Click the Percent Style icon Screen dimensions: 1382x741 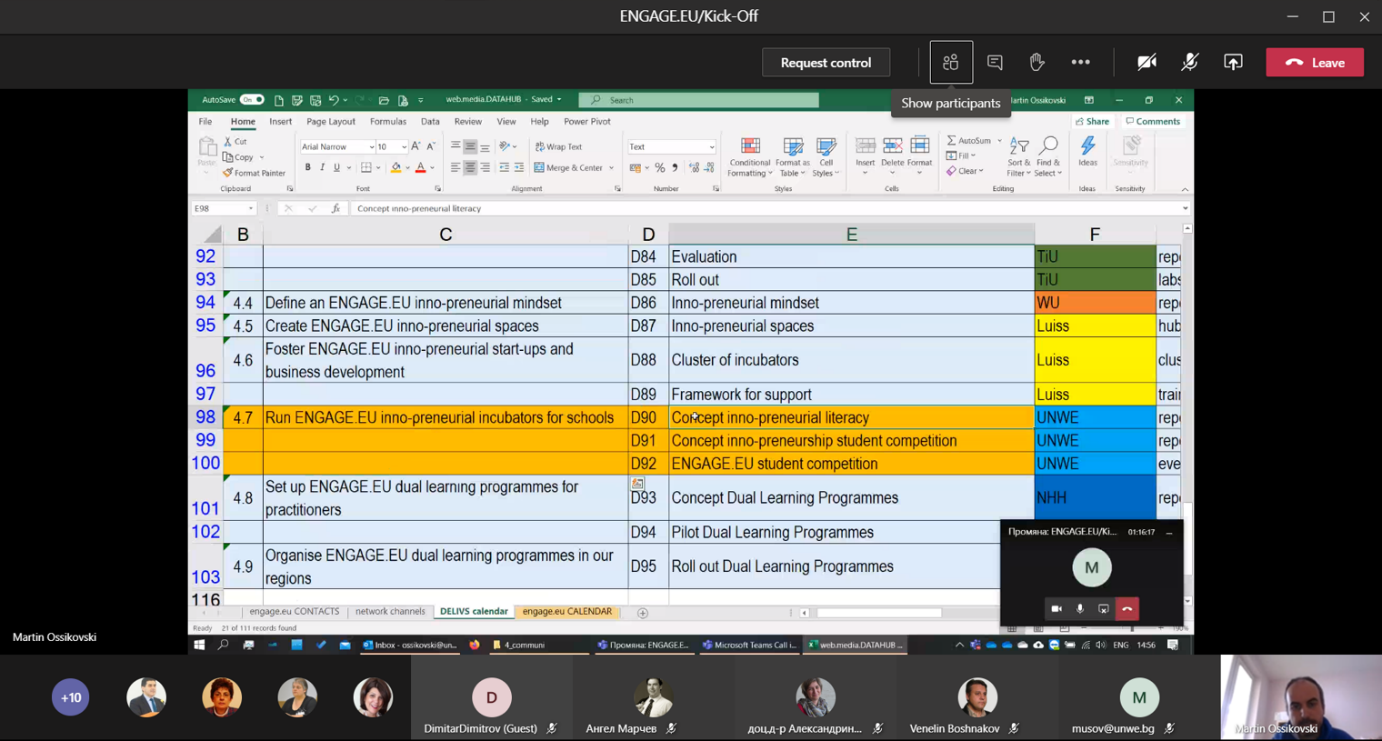coord(659,168)
